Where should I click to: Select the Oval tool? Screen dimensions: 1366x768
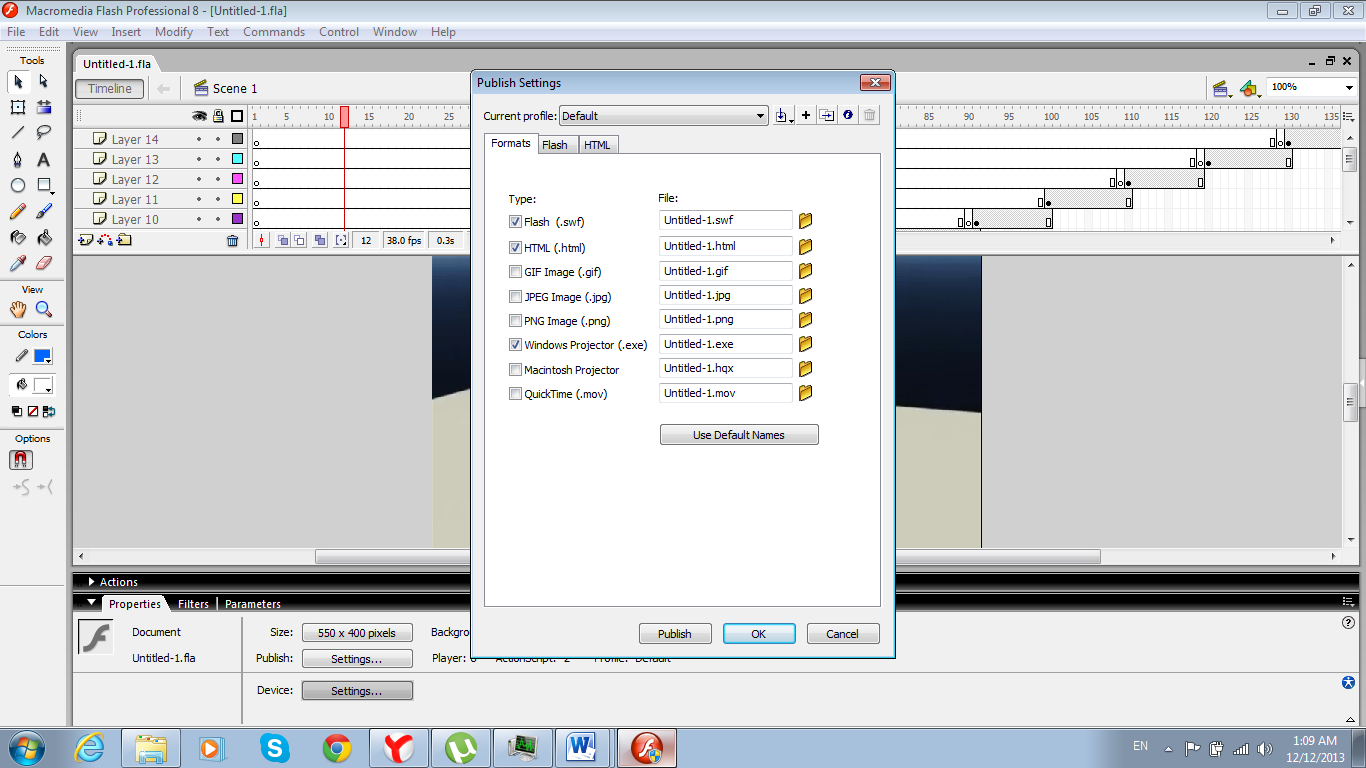point(18,185)
